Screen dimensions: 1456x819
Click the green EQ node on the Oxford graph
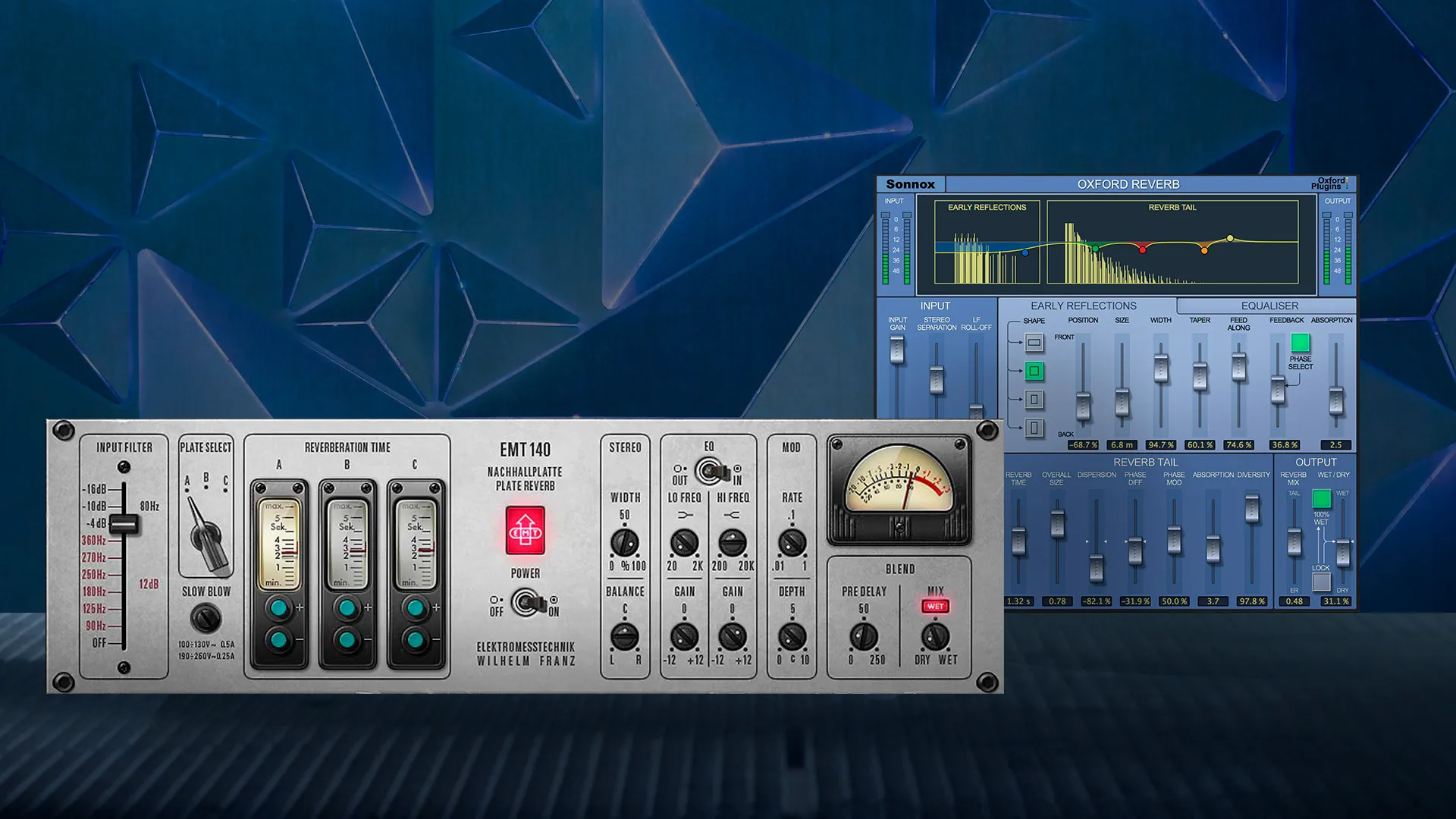tap(1095, 248)
